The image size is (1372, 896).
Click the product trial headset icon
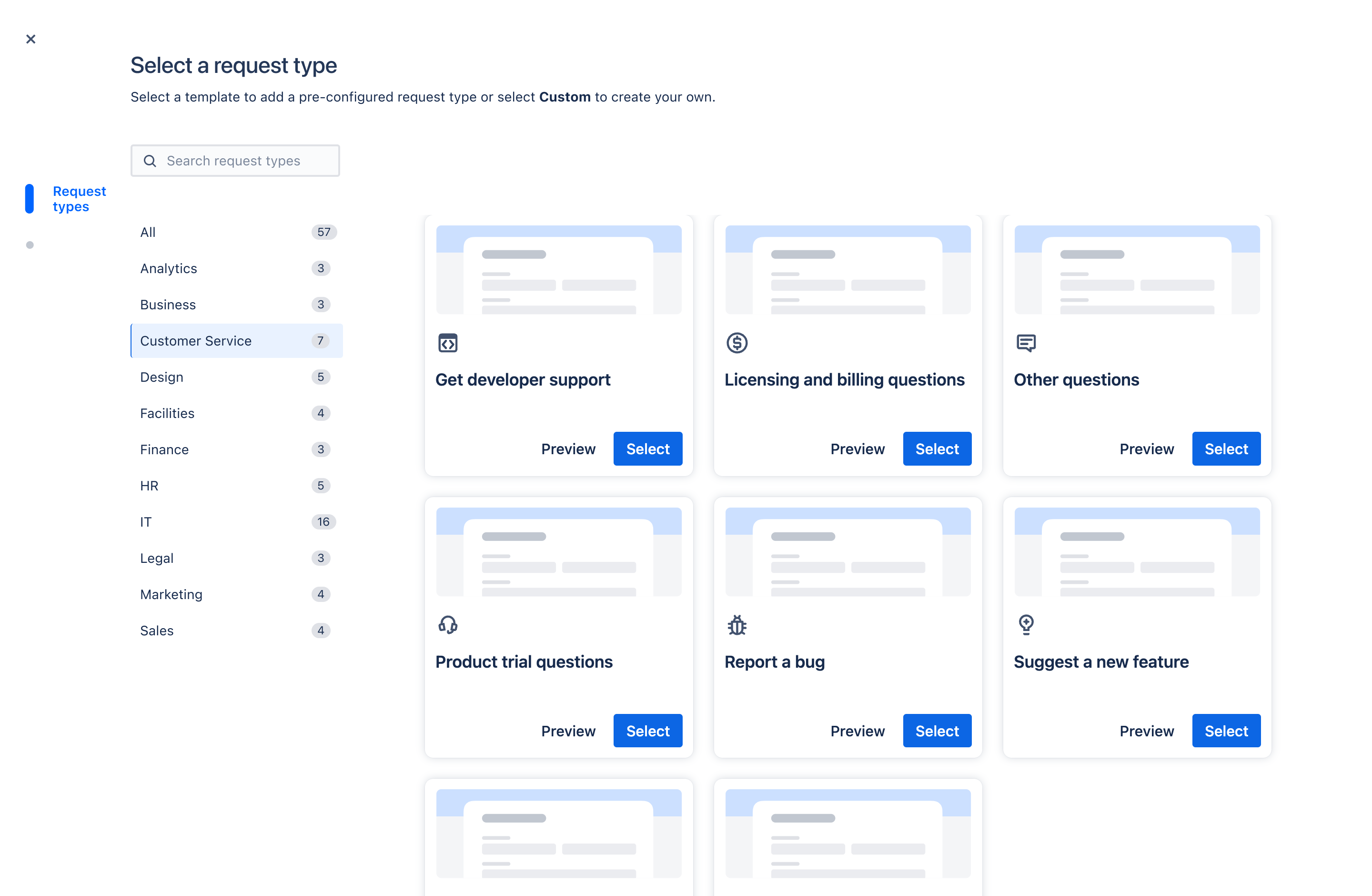pos(447,625)
